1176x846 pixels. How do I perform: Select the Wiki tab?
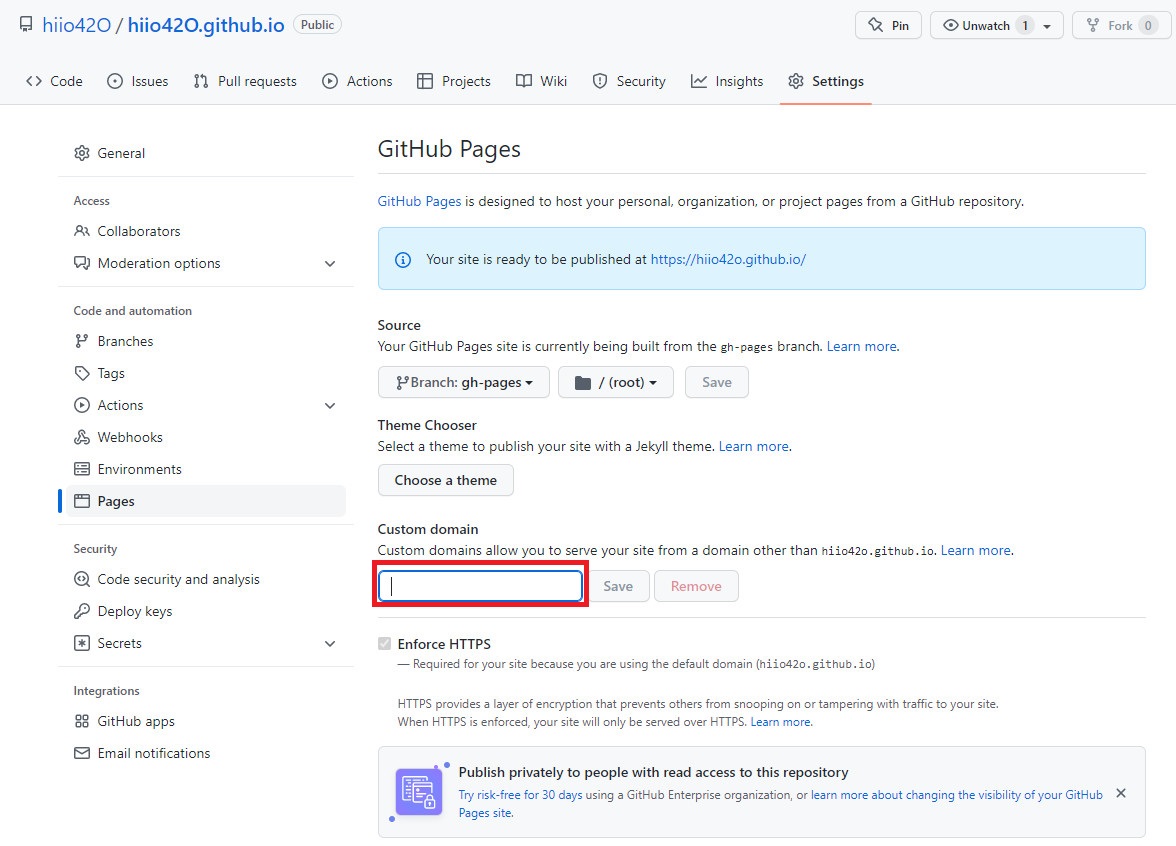542,81
